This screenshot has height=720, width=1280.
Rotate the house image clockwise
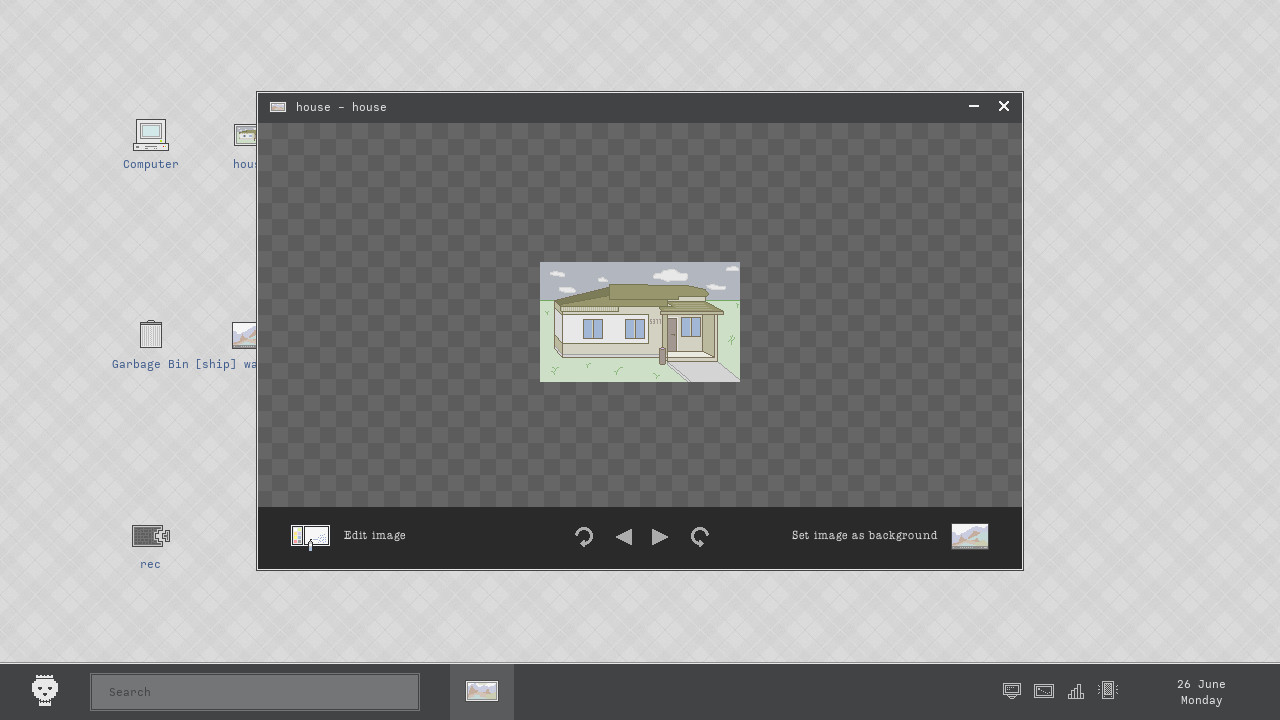pyautogui.click(x=700, y=537)
